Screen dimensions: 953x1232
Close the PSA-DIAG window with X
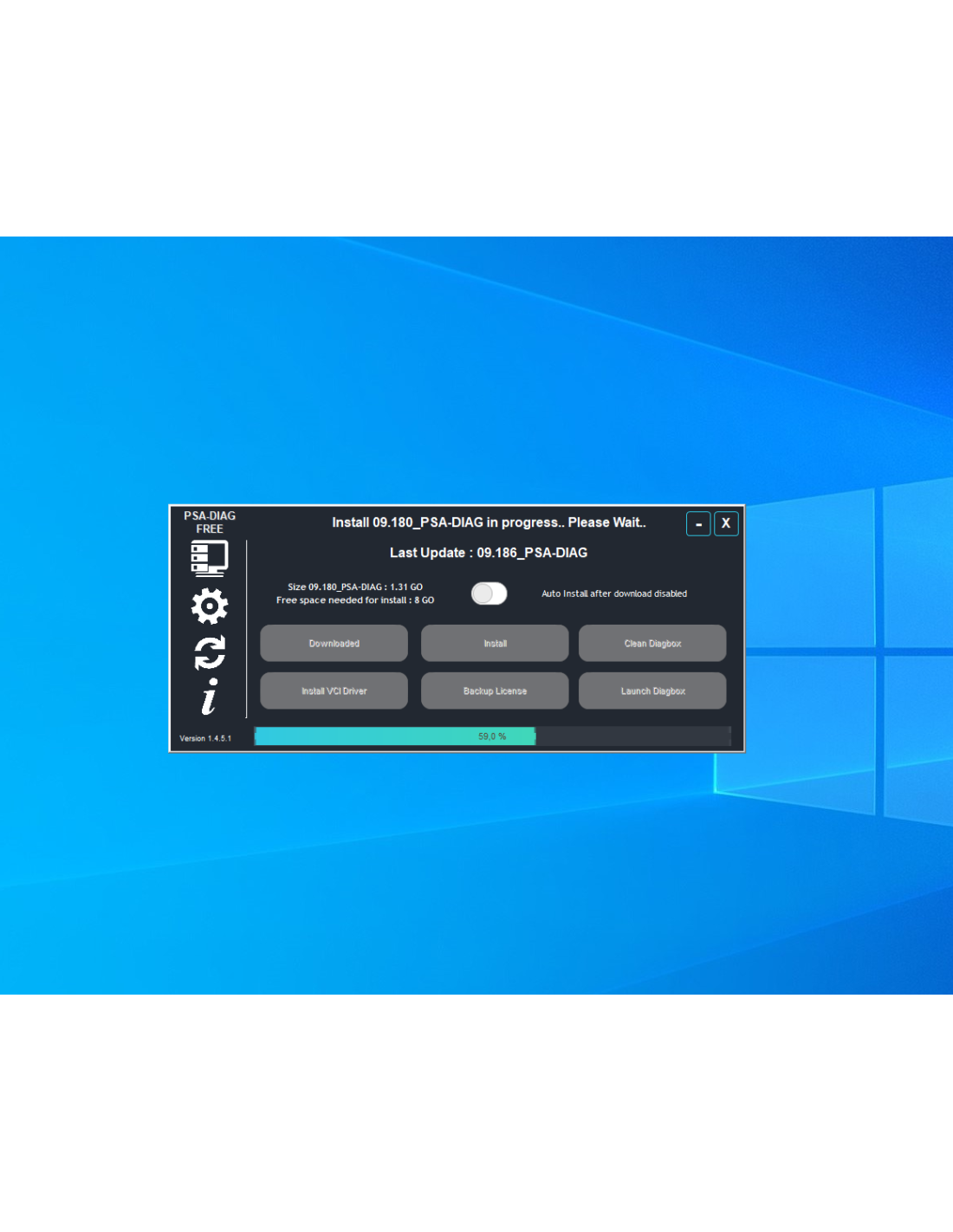726,523
